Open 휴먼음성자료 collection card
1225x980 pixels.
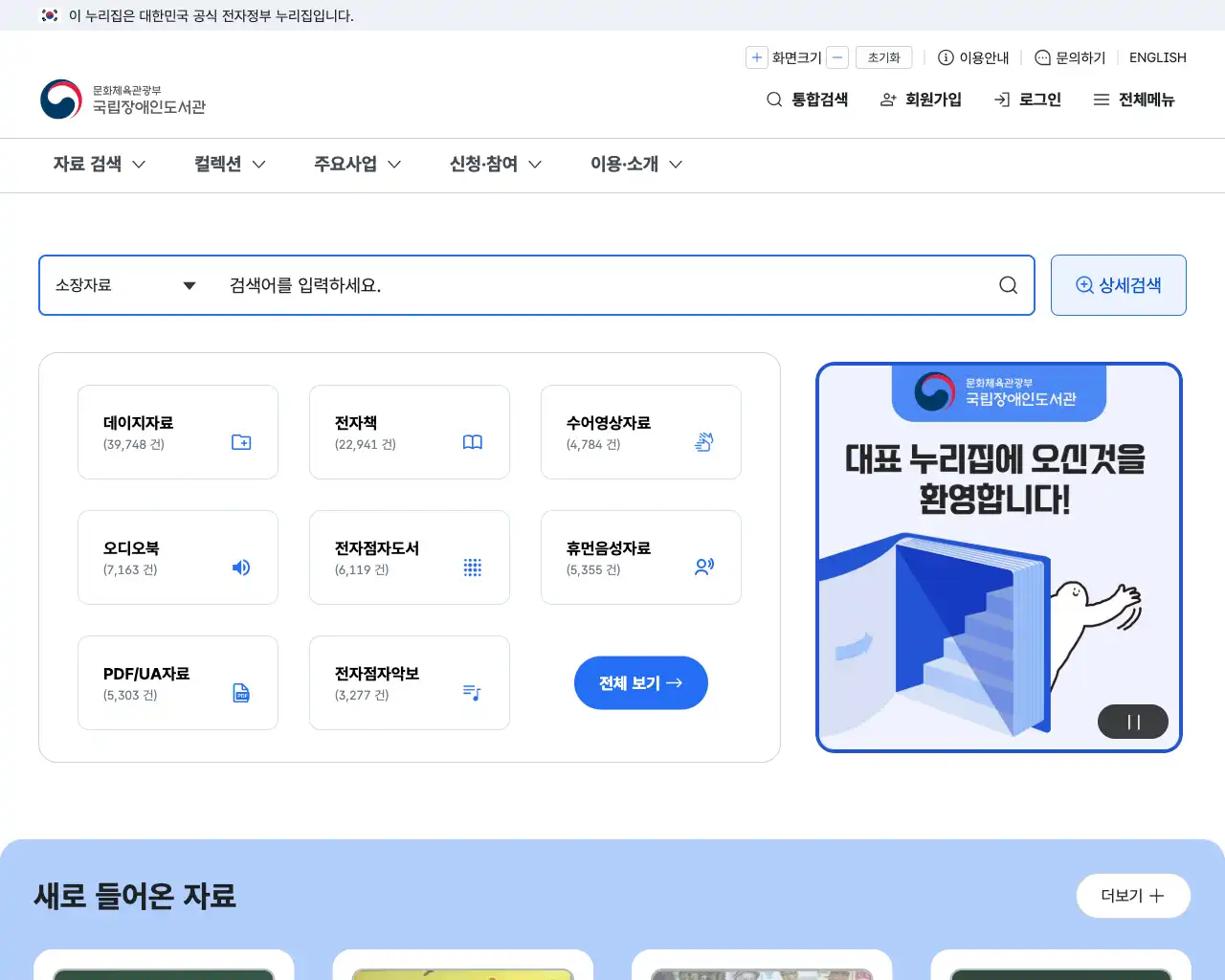tap(641, 558)
